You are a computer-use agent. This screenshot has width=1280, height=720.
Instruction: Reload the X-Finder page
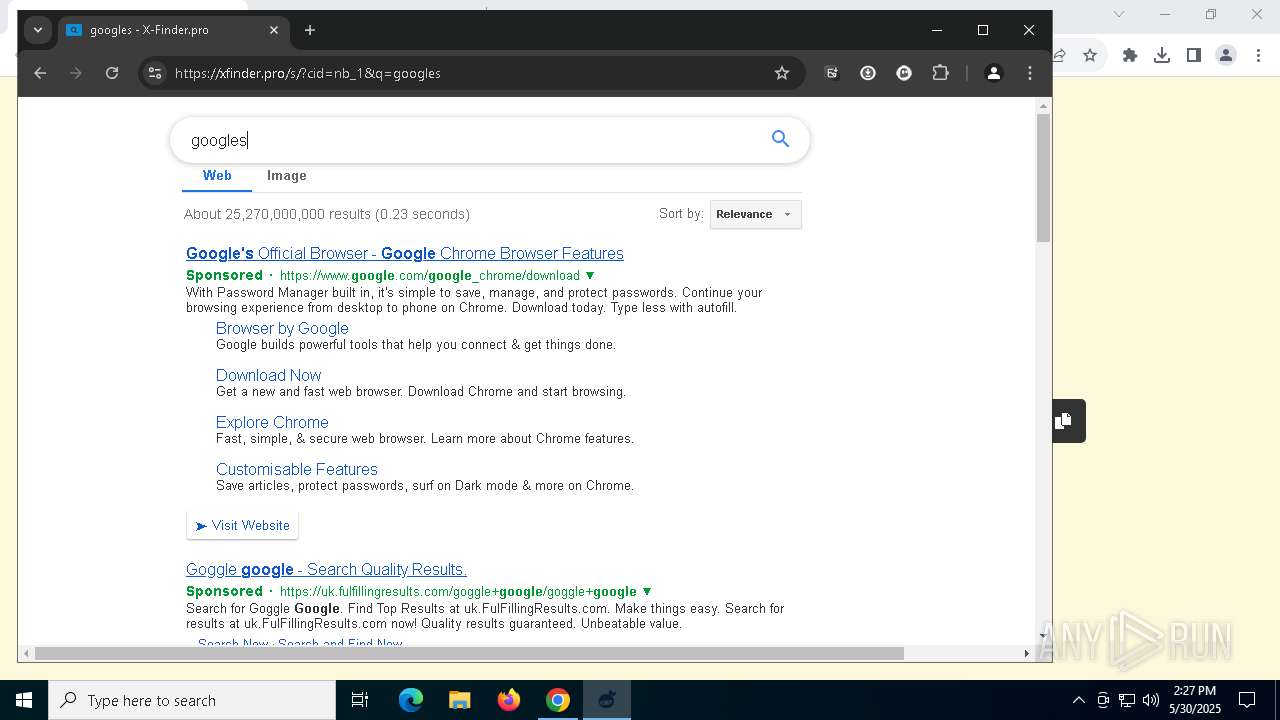[112, 73]
